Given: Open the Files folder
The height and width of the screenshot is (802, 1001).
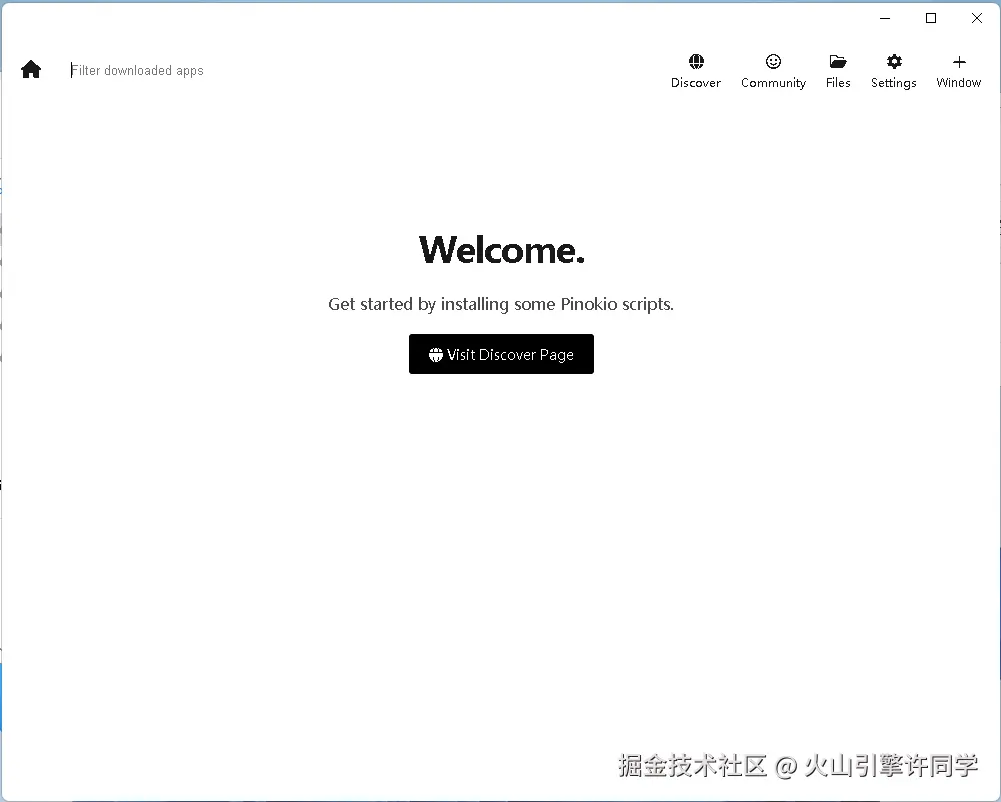Looking at the screenshot, I should coord(838,71).
